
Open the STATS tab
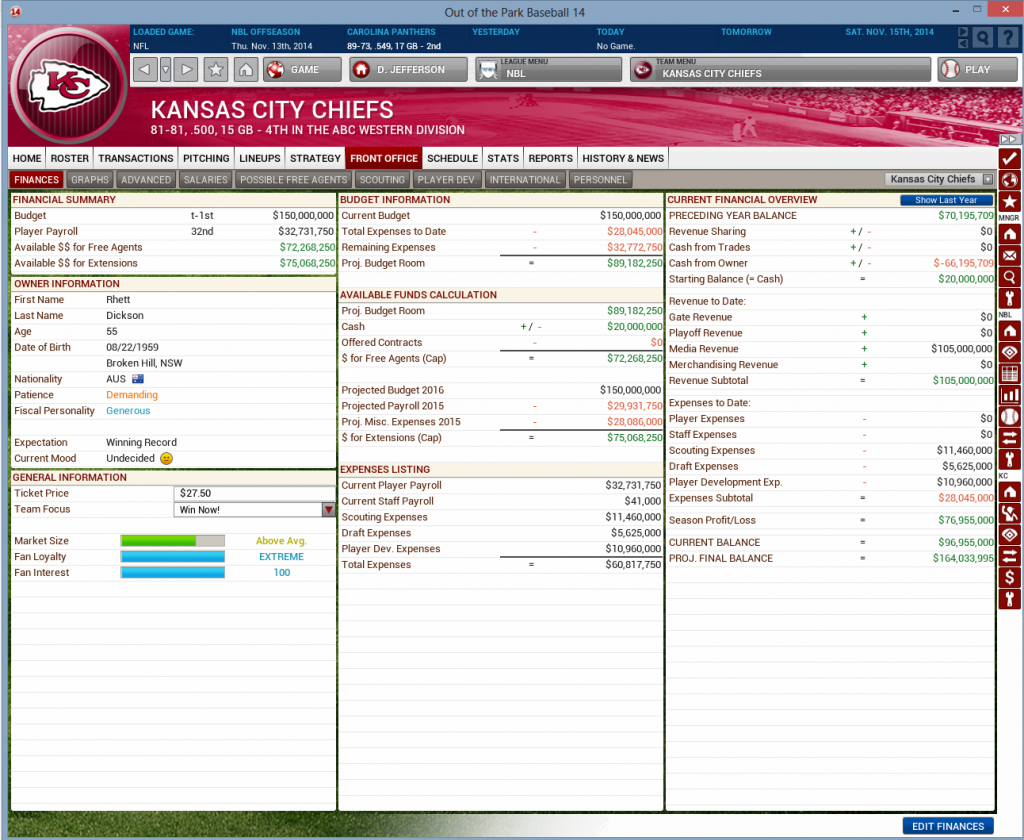pyautogui.click(x=503, y=158)
